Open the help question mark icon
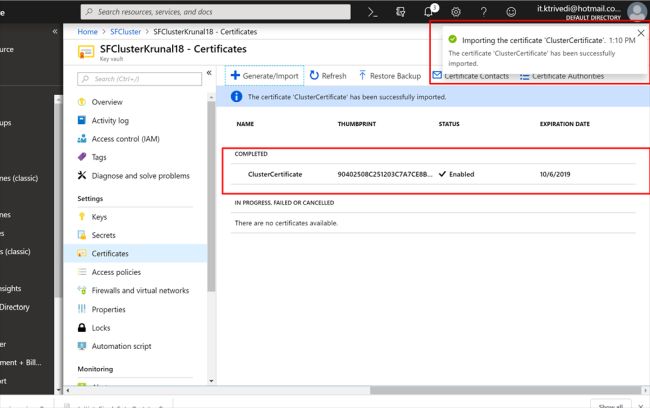Image resolution: width=650 pixels, height=408 pixels. [x=483, y=12]
